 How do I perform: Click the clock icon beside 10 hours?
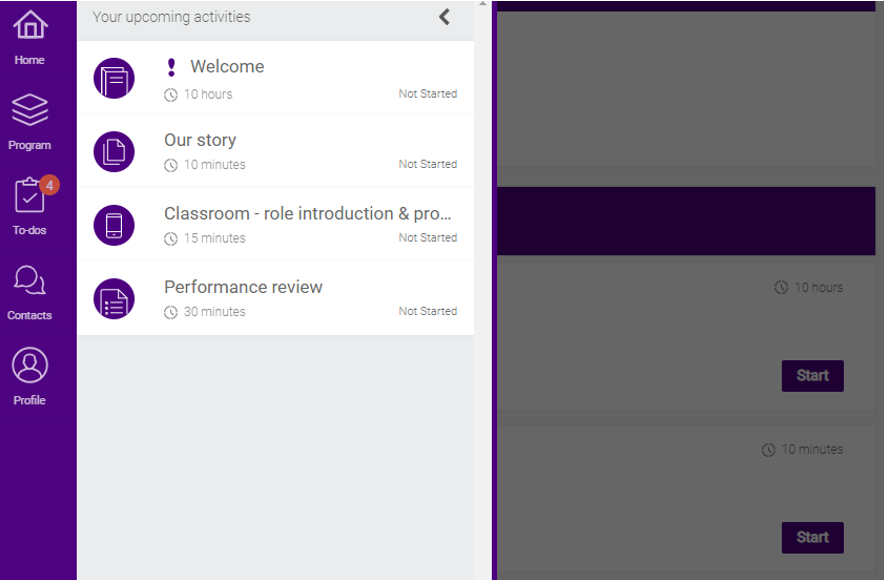click(172, 94)
